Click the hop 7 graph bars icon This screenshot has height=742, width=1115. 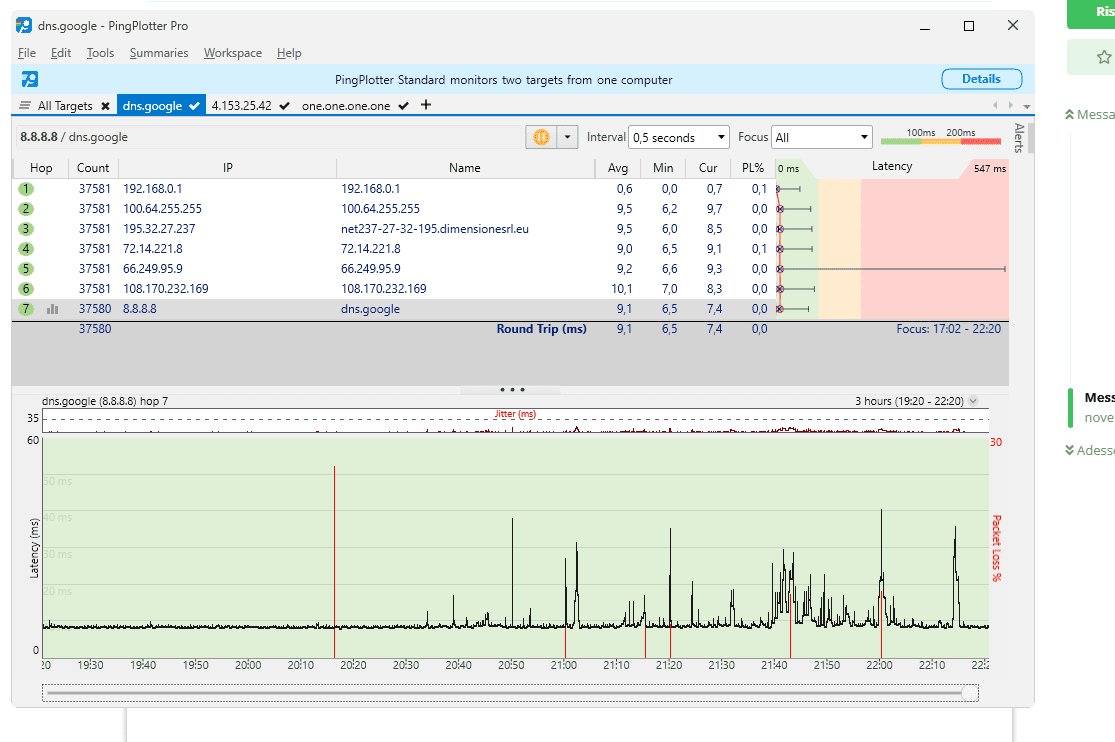52,309
